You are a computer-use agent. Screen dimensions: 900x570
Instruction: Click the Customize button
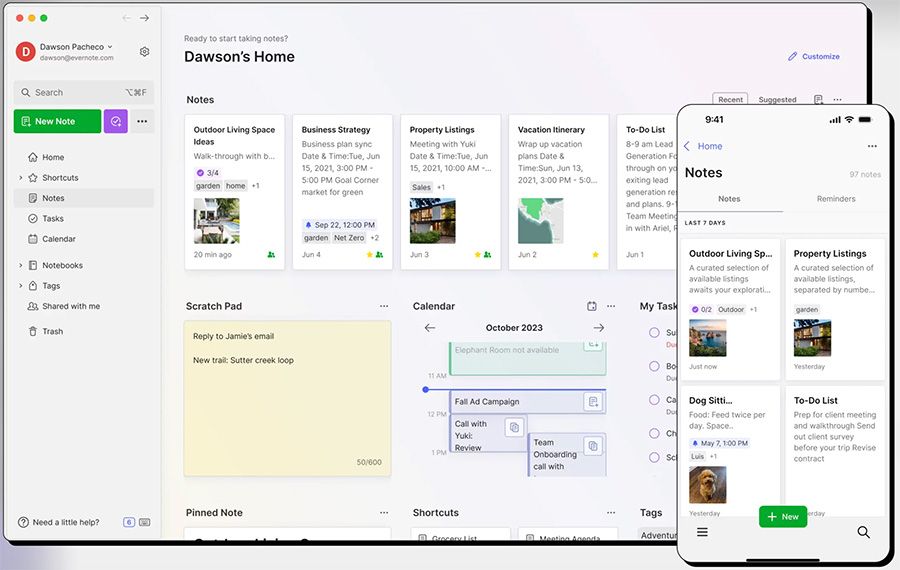tap(813, 56)
